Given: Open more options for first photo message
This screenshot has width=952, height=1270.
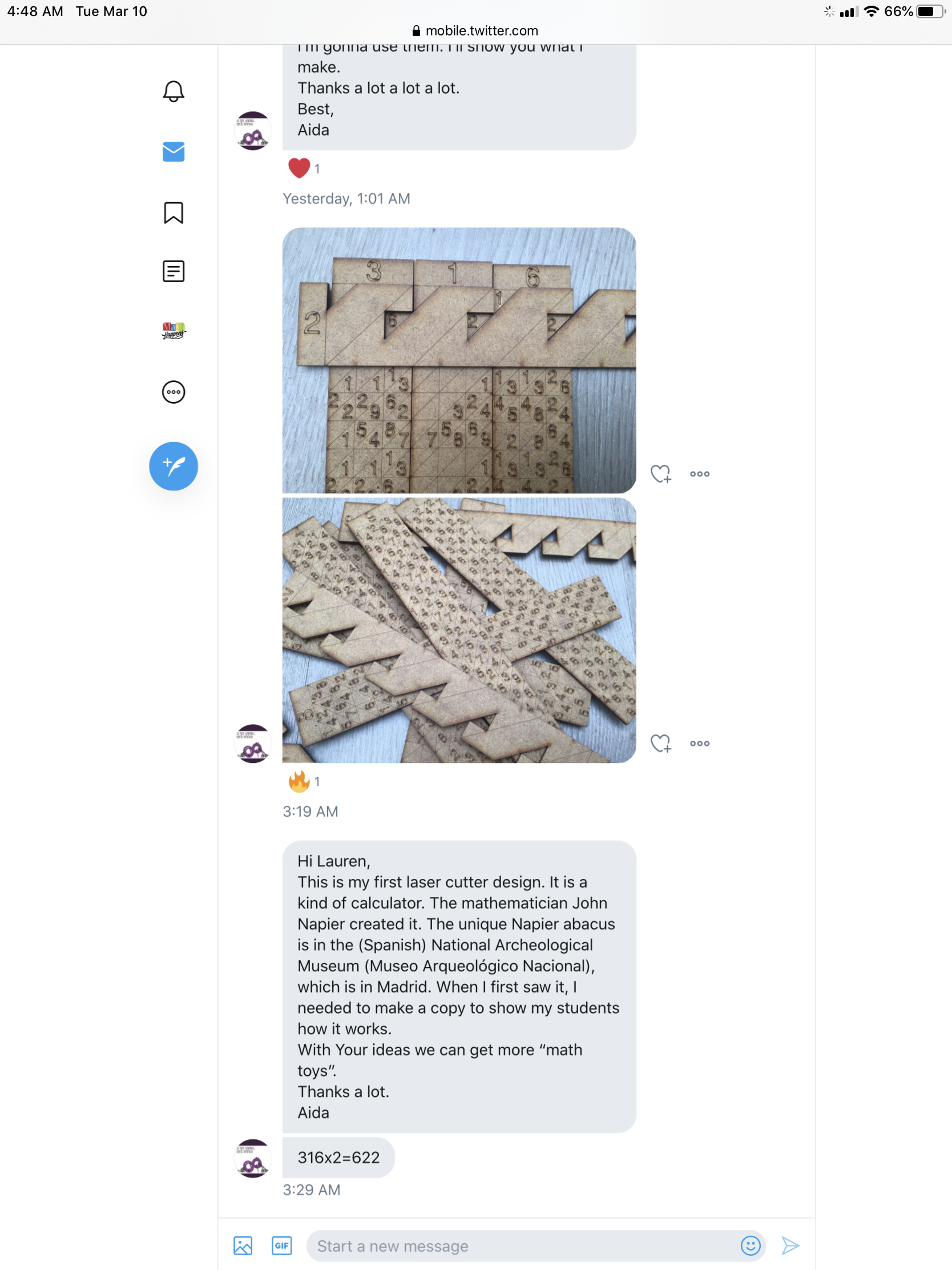Looking at the screenshot, I should coord(700,474).
